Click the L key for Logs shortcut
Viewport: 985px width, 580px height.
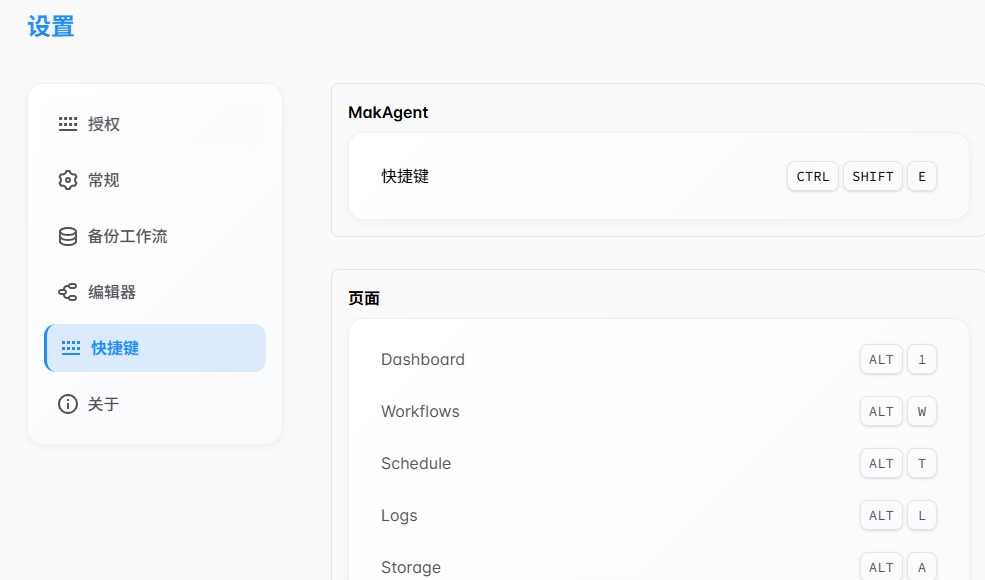click(921, 516)
